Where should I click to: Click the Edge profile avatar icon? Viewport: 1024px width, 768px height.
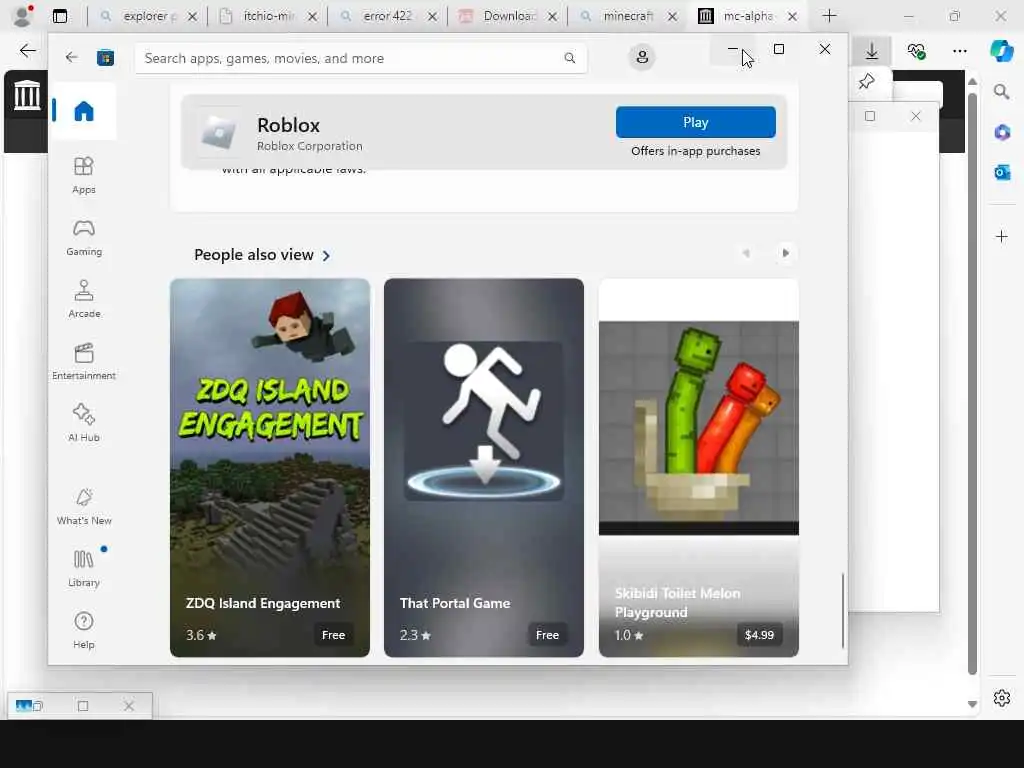tap(22, 16)
